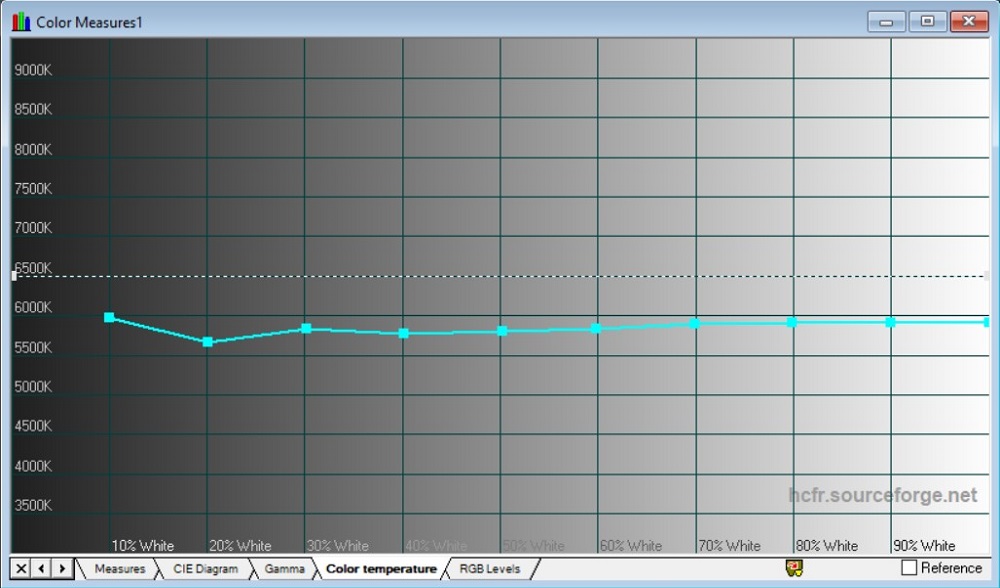Close the Color Measures1 window
Image resolution: width=1000 pixels, height=588 pixels.
point(969,21)
